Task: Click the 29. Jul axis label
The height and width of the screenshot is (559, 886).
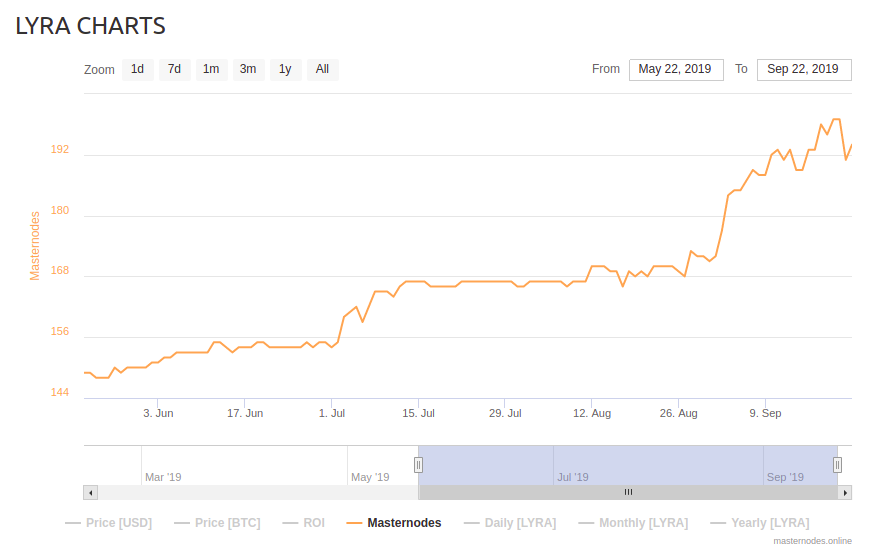Action: (505, 413)
